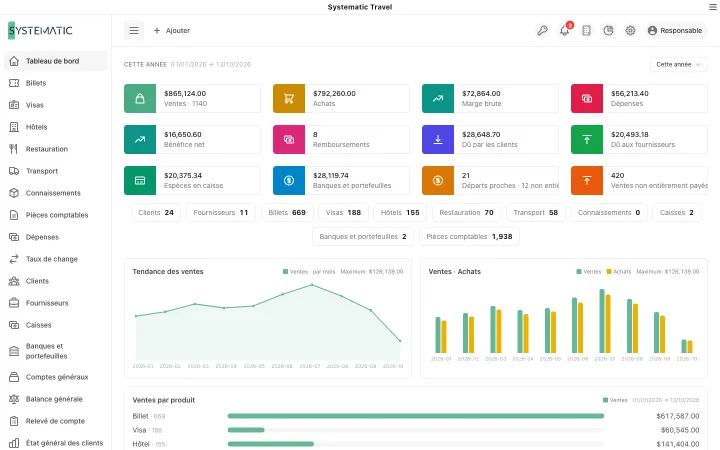Open window menu icon at top right
The image size is (720, 450).
pos(713,7)
